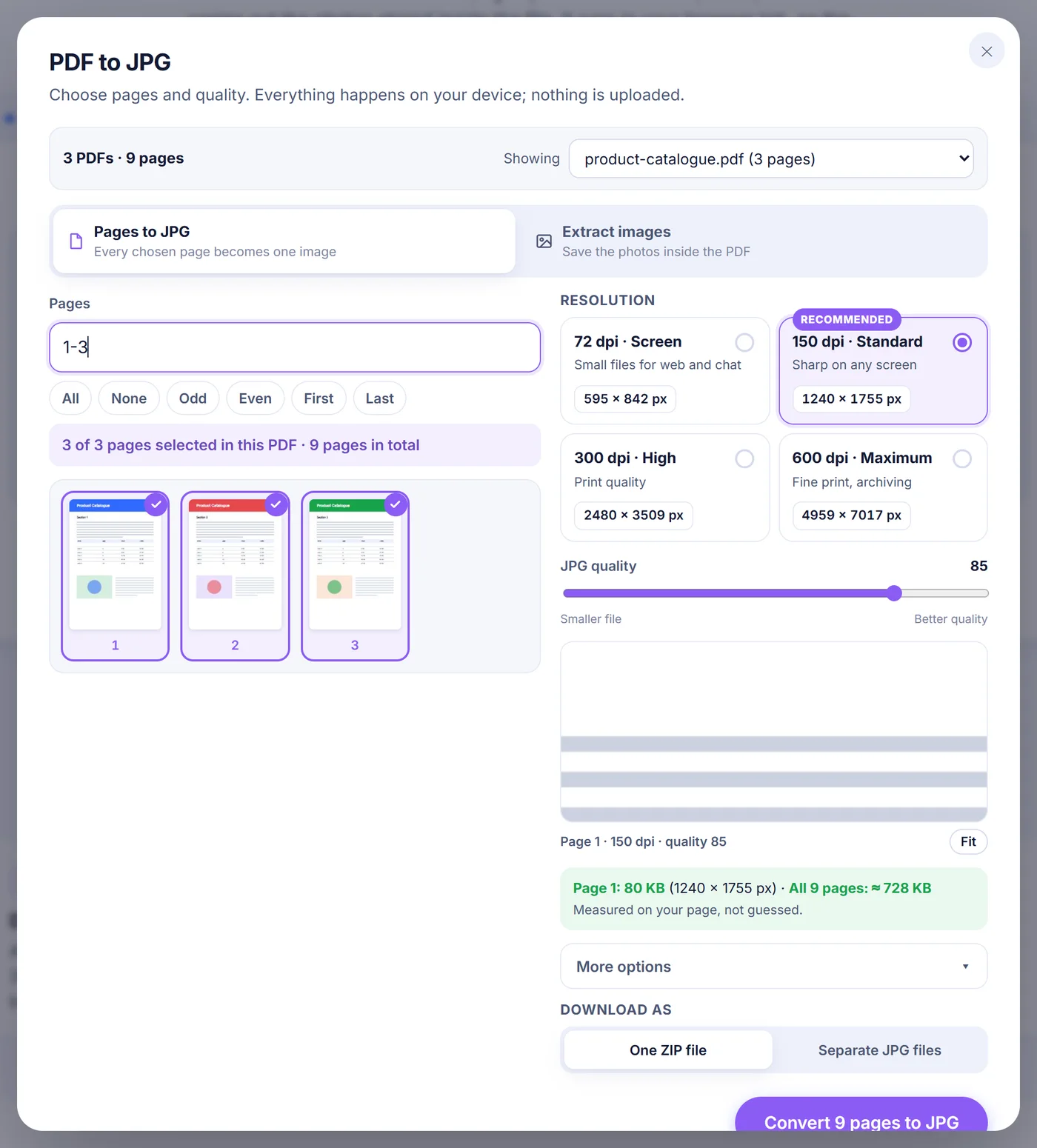Click the page icon beside Pages to JPG
Viewport: 1037px width, 1148px height.
point(76,241)
